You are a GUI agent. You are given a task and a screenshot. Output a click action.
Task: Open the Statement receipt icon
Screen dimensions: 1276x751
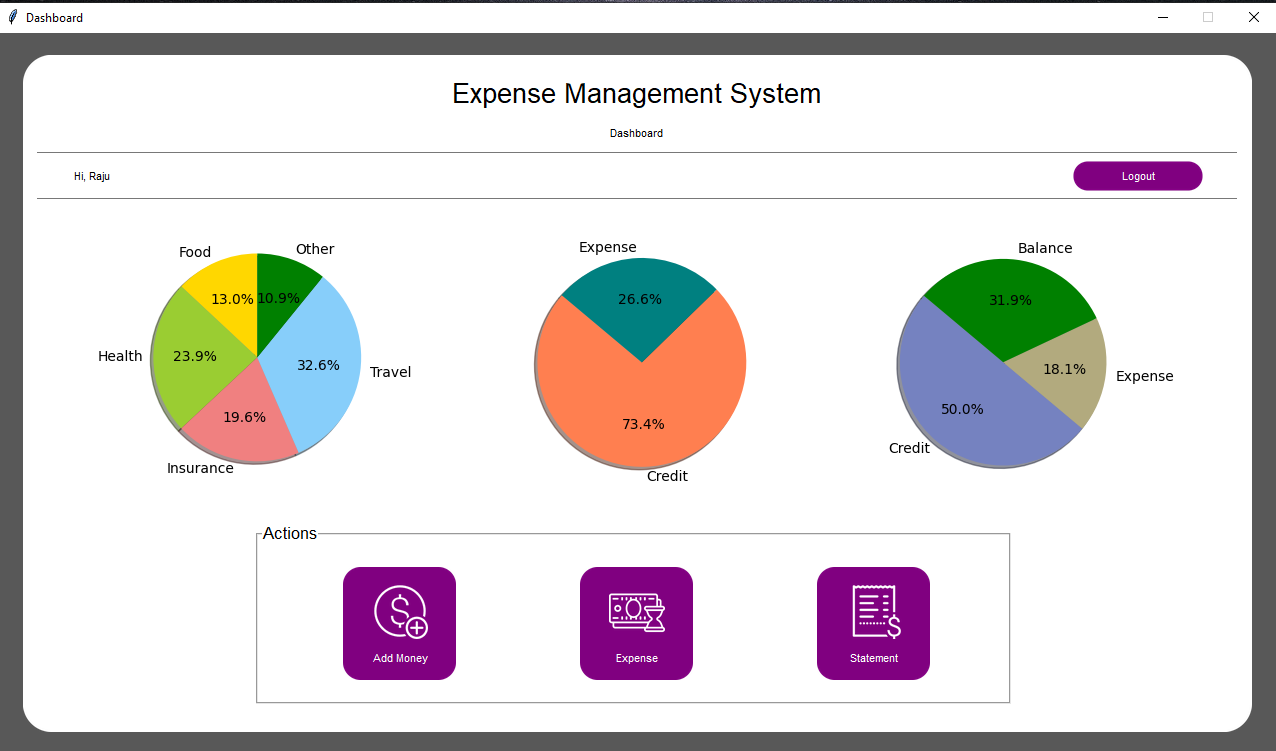pos(874,612)
